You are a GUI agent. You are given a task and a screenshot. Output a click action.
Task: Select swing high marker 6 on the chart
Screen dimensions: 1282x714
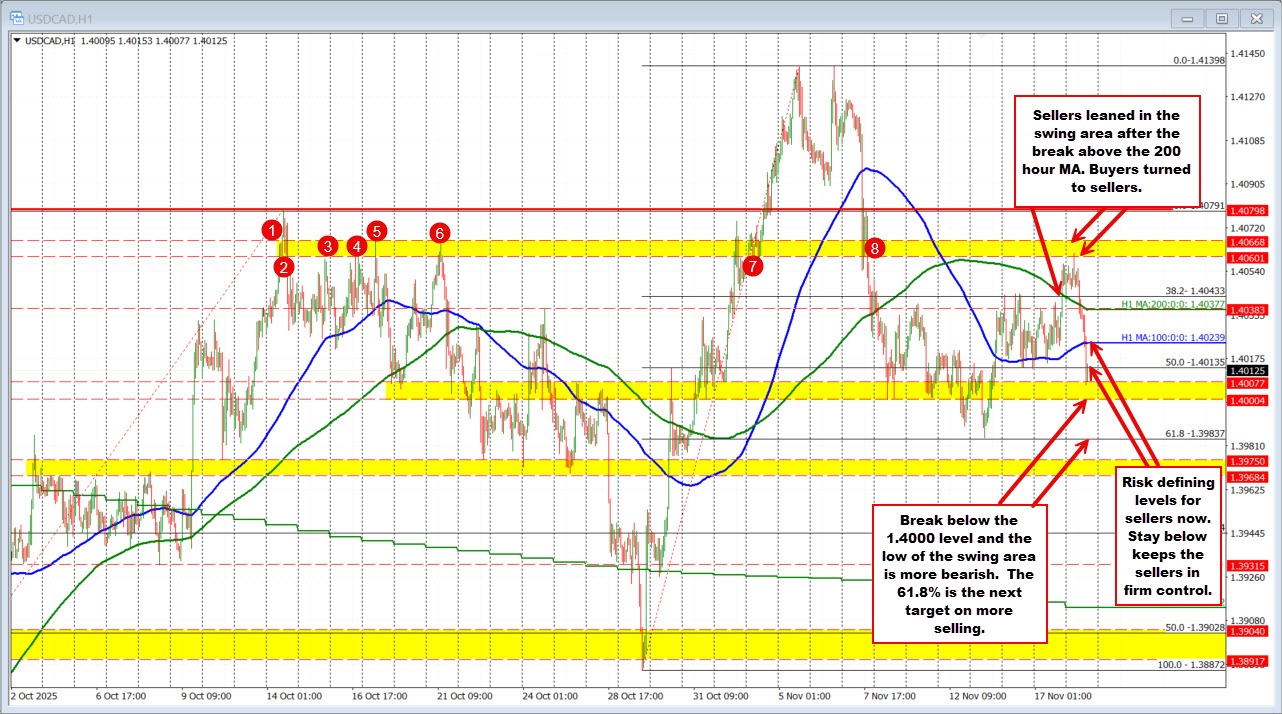(438, 234)
